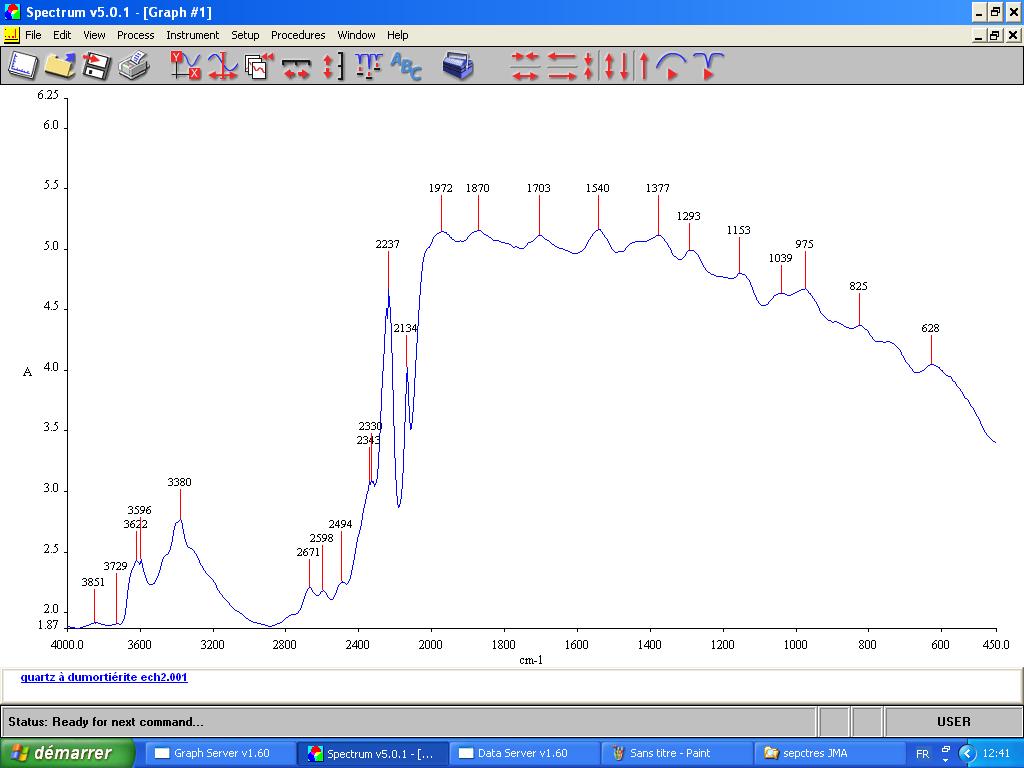Open the Setup menu
The image size is (1024, 768).
coord(245,35)
